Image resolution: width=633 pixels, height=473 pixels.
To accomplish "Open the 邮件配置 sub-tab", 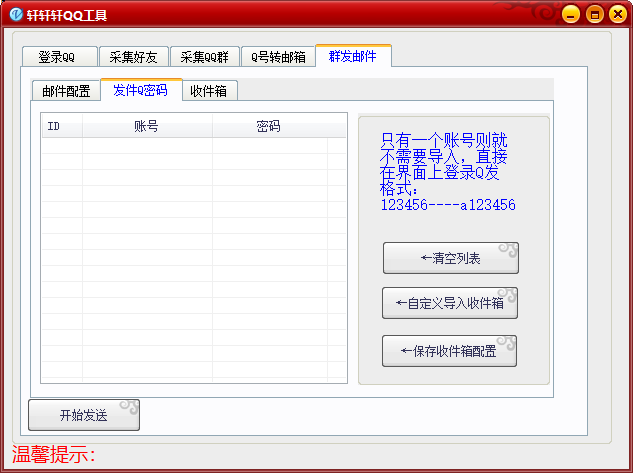I will tap(66, 90).
